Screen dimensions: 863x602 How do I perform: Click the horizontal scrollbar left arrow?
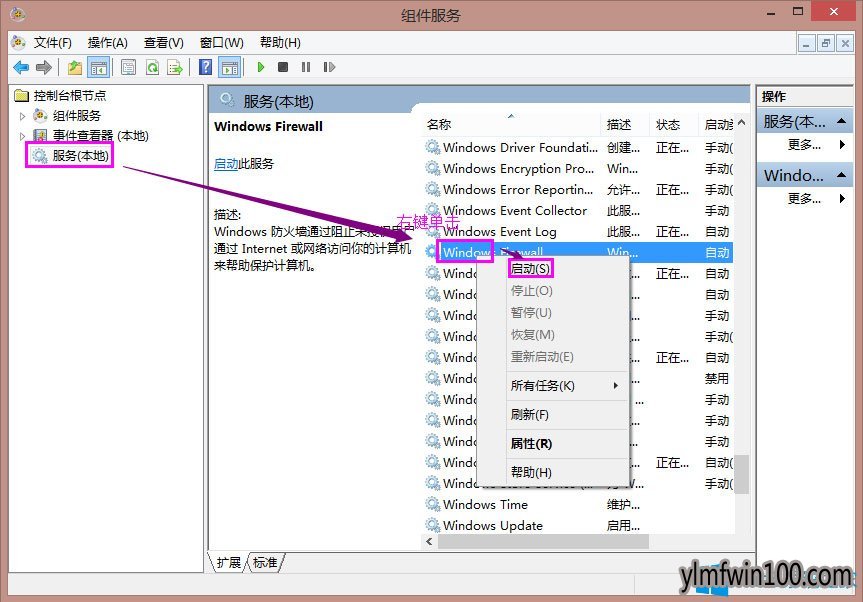430,541
